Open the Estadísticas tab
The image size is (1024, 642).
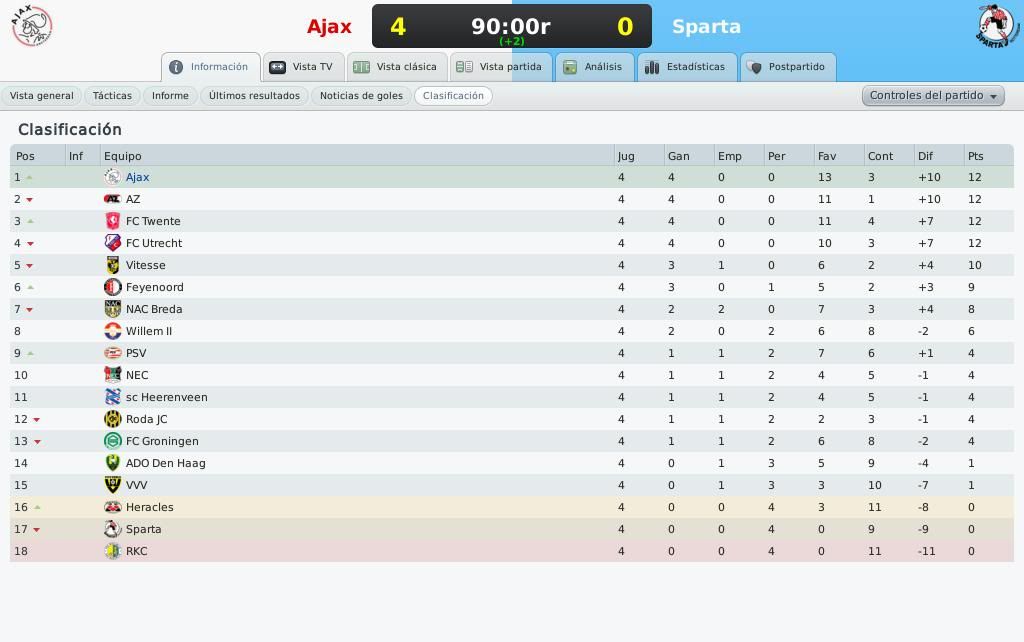point(686,67)
